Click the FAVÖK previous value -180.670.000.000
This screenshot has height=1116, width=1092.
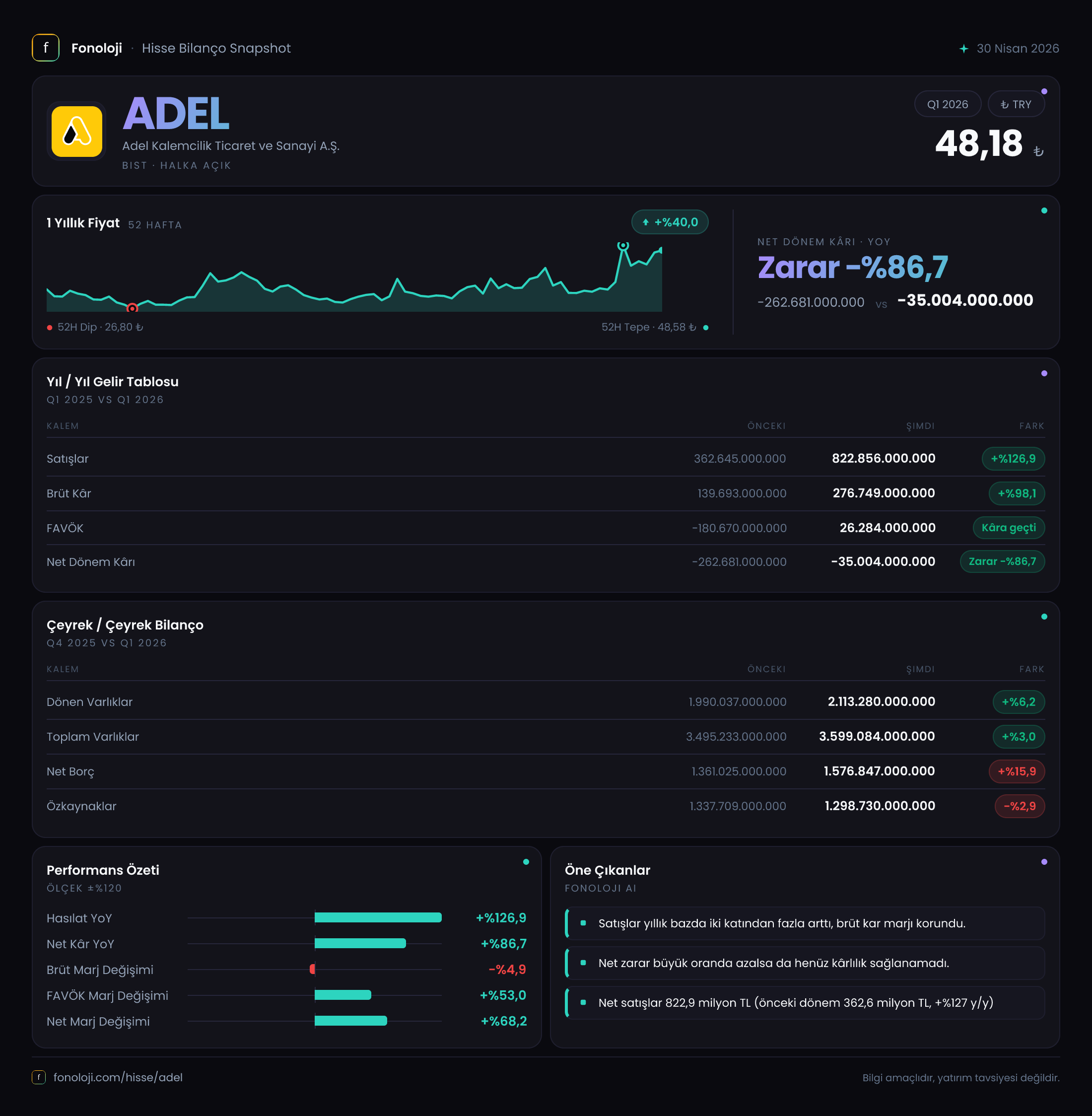[739, 528]
